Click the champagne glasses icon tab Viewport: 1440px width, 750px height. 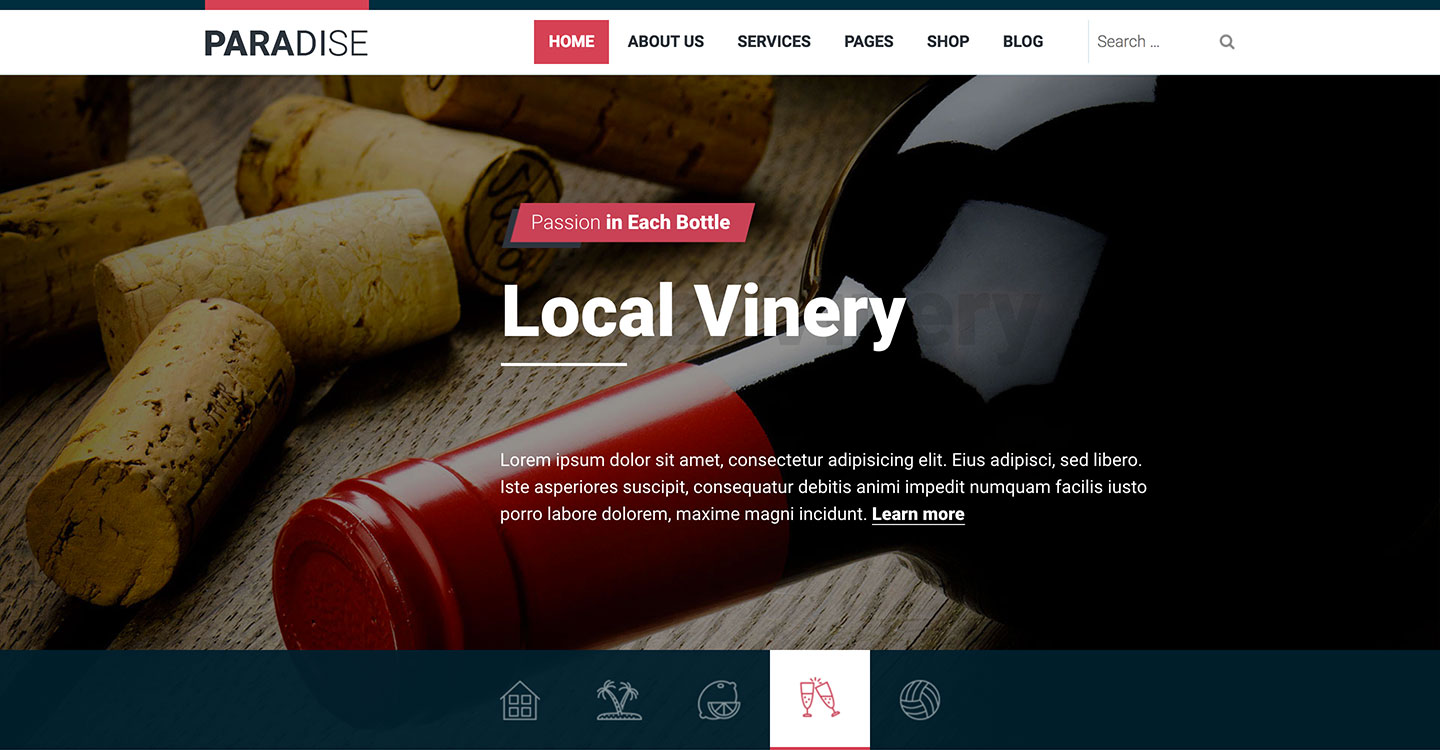tap(820, 698)
